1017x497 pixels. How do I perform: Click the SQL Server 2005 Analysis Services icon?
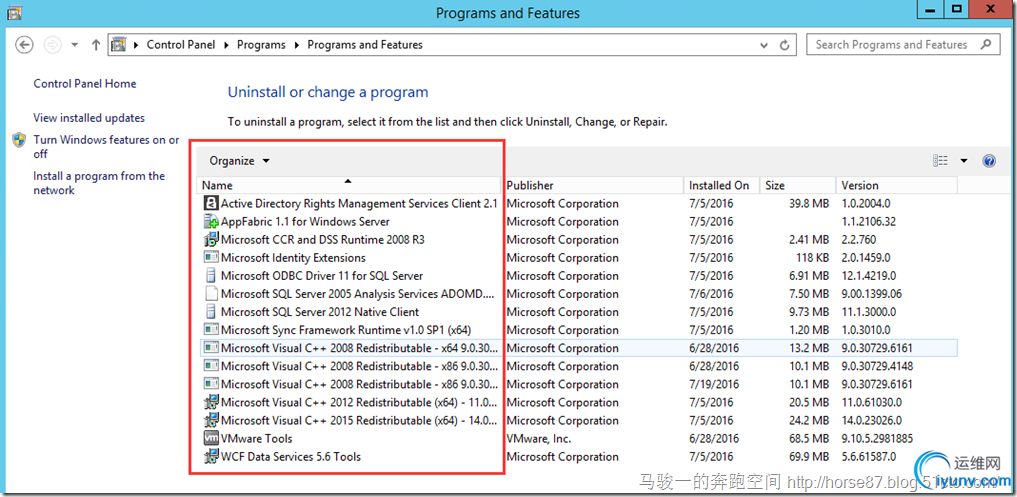coord(211,293)
